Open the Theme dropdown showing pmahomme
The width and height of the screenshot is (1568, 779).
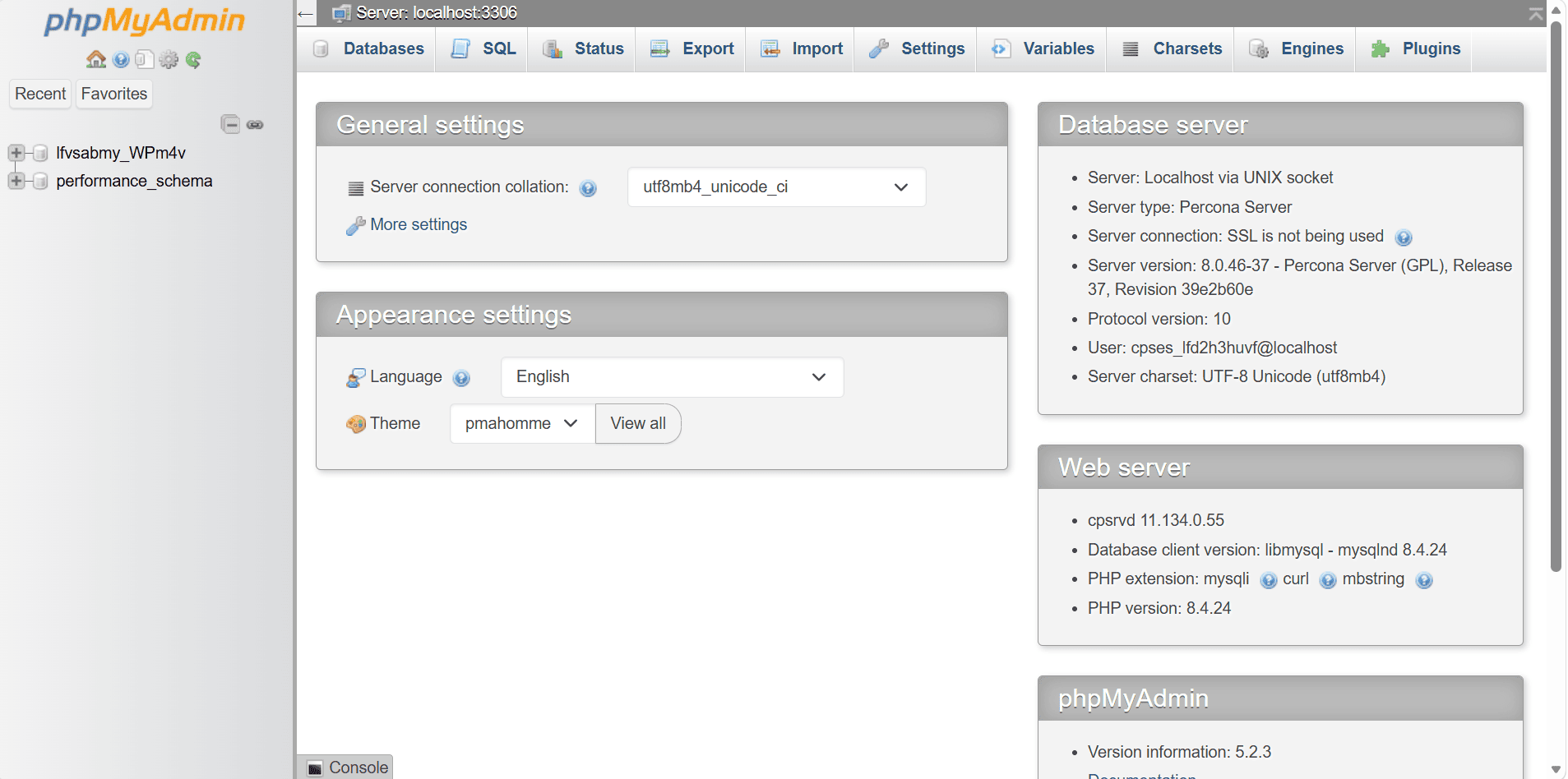pos(522,424)
